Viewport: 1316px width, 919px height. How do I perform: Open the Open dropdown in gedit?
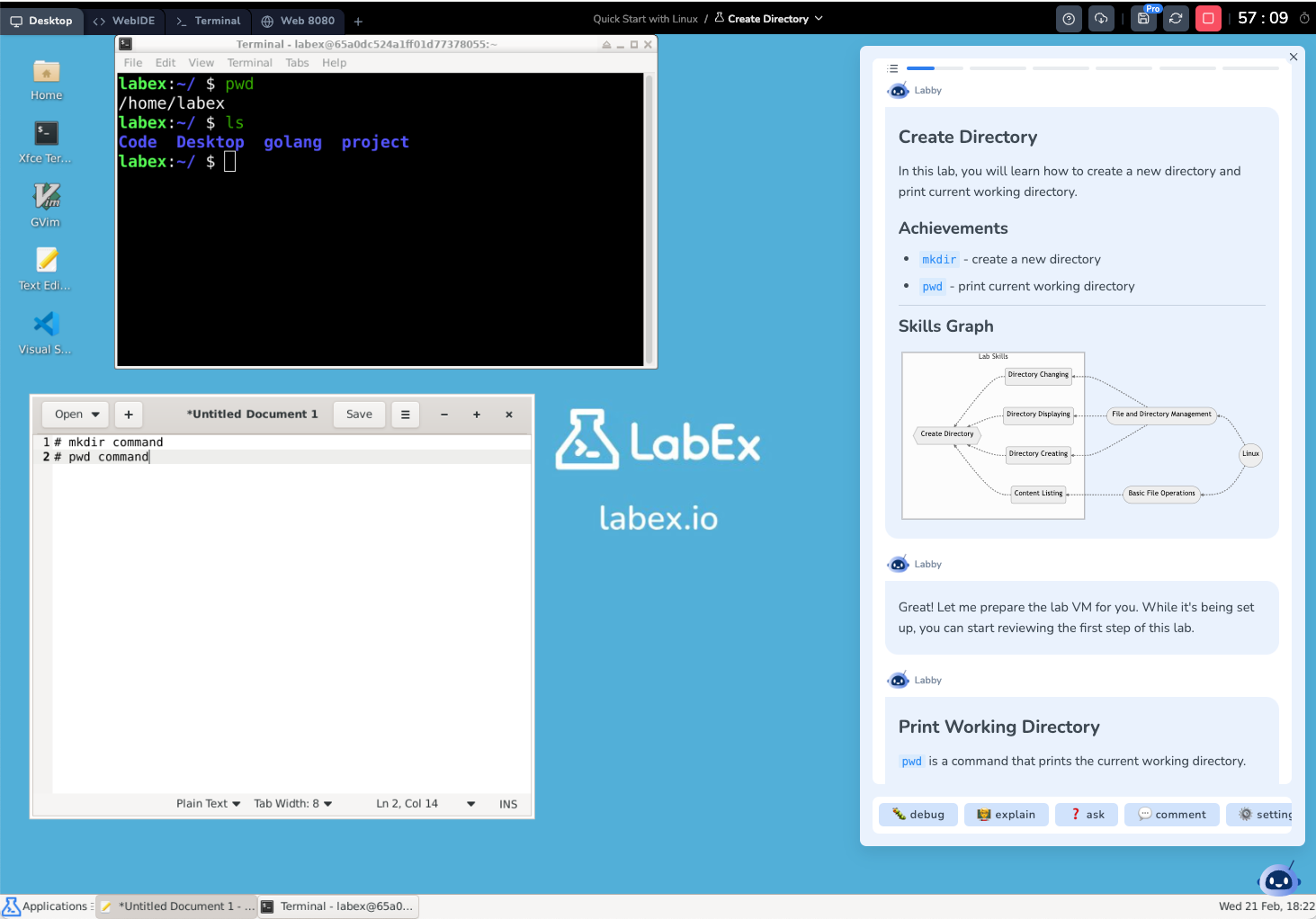tap(75, 414)
